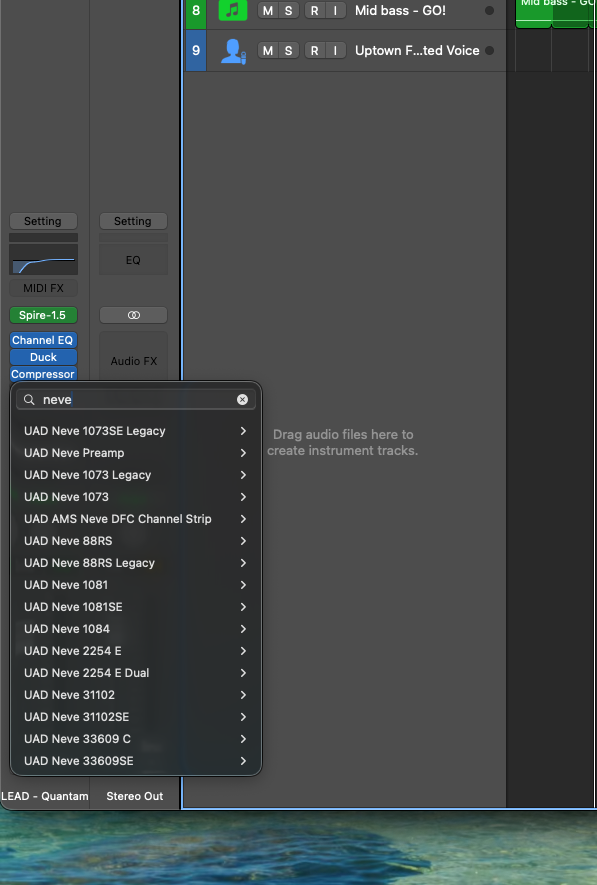Solo the Uptown F...ted Voice track

(288, 51)
